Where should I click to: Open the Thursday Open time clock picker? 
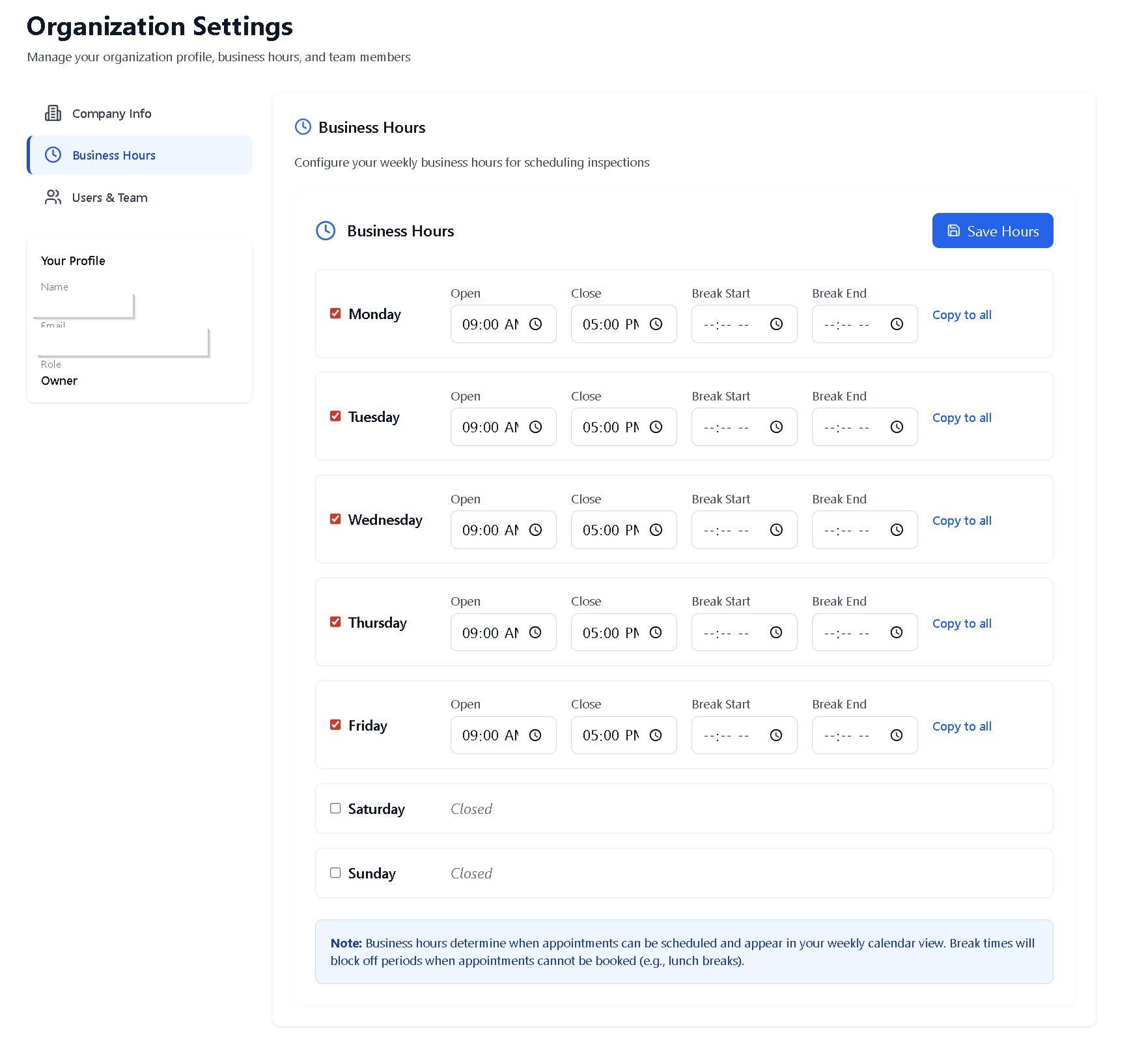pyautogui.click(x=535, y=632)
